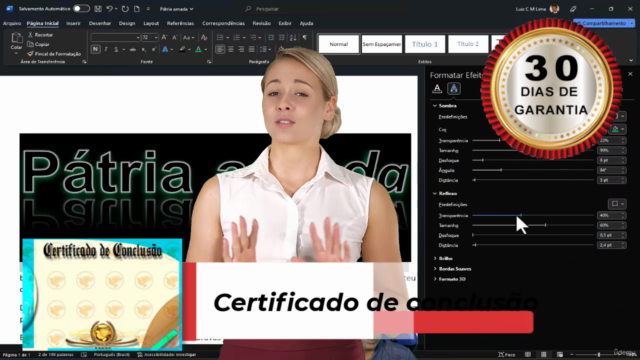Image resolution: width=640 pixels, height=360 pixels.
Task: Click the decrease indent icon
Action: click(x=271, y=38)
